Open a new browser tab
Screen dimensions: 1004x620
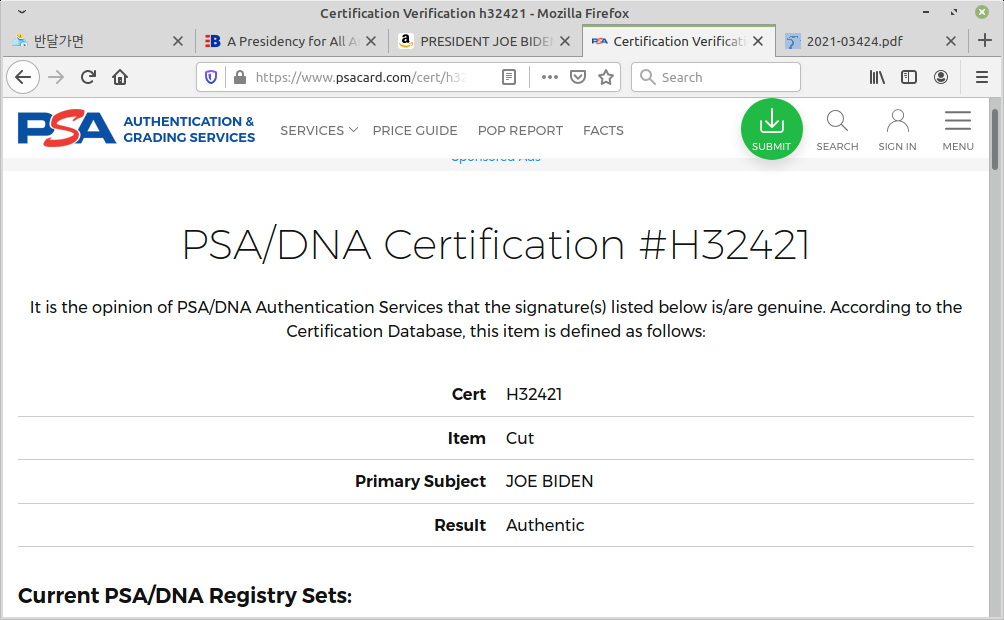(985, 40)
